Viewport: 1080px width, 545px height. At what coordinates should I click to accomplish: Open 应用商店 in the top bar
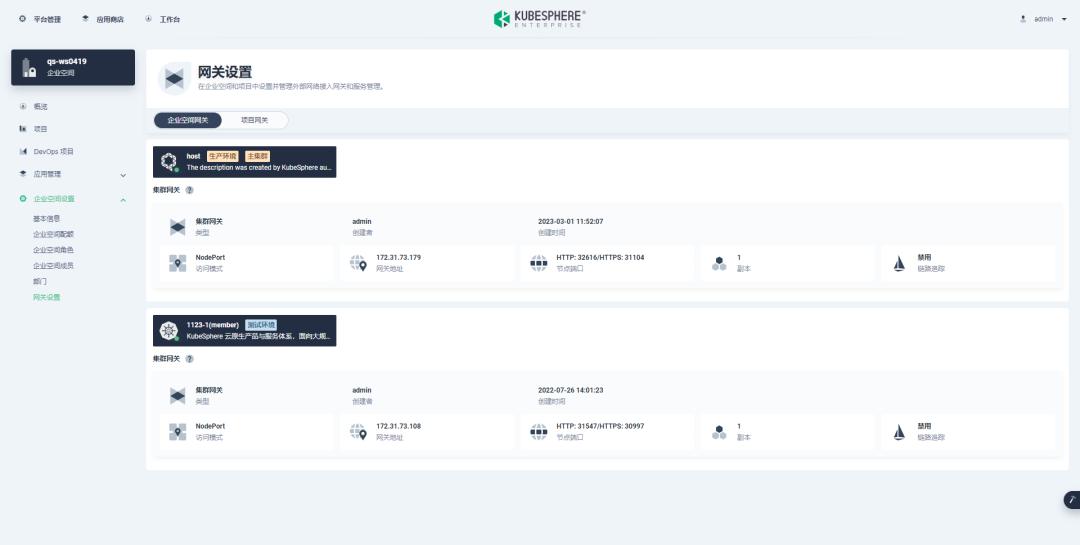pos(103,19)
